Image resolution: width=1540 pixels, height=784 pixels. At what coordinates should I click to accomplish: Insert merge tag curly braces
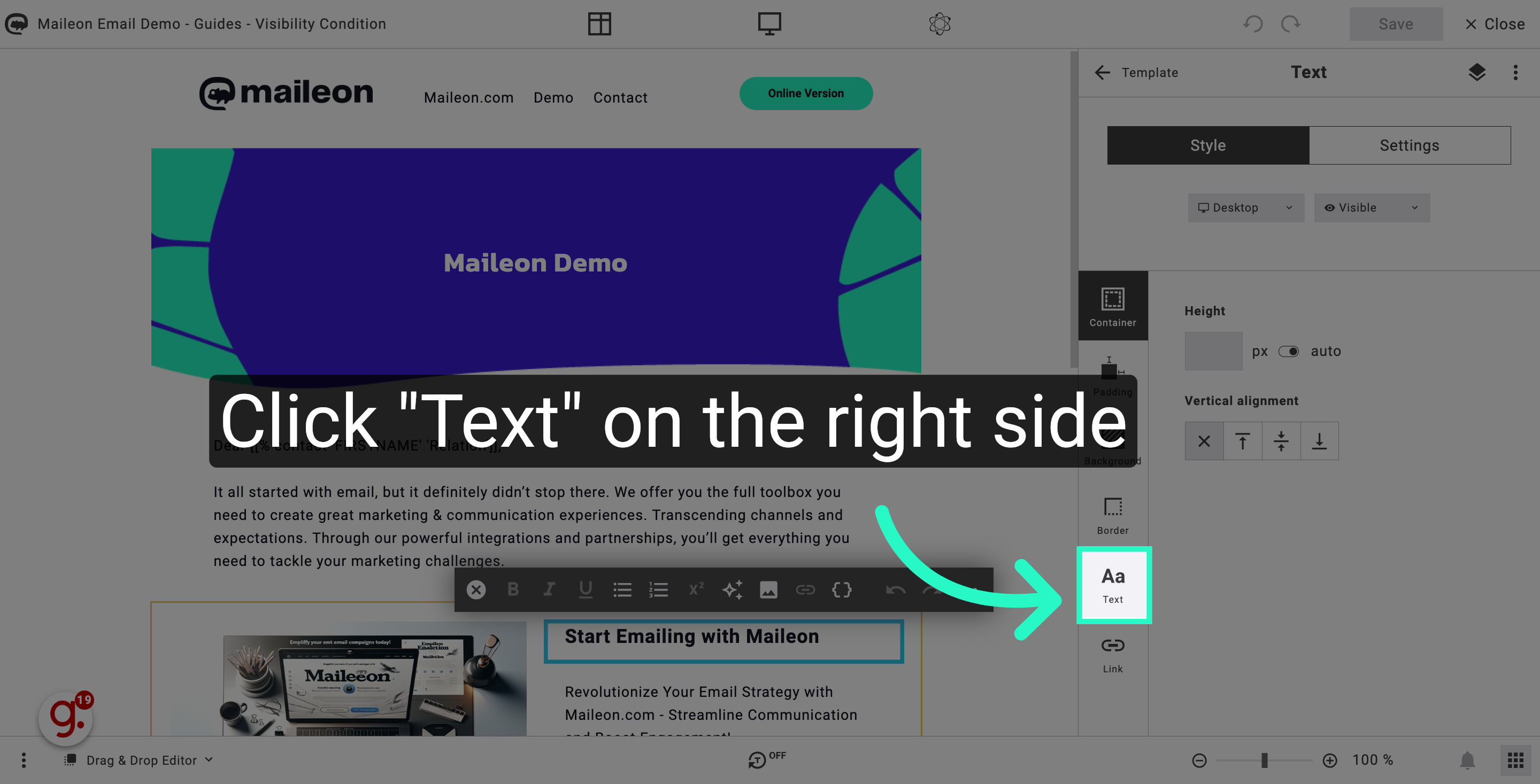click(x=842, y=590)
